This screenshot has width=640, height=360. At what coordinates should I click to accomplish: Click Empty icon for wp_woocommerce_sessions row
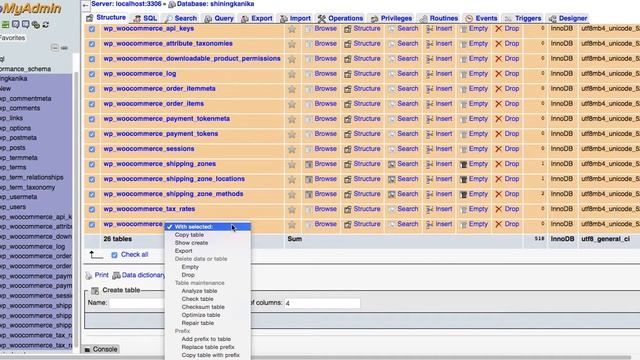(x=463, y=149)
